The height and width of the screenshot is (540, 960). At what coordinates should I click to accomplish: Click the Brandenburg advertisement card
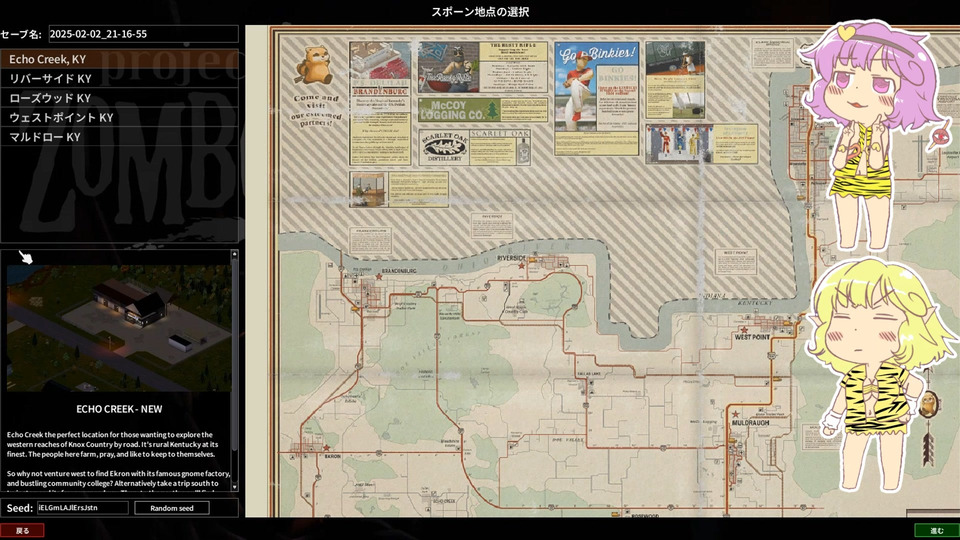380,103
